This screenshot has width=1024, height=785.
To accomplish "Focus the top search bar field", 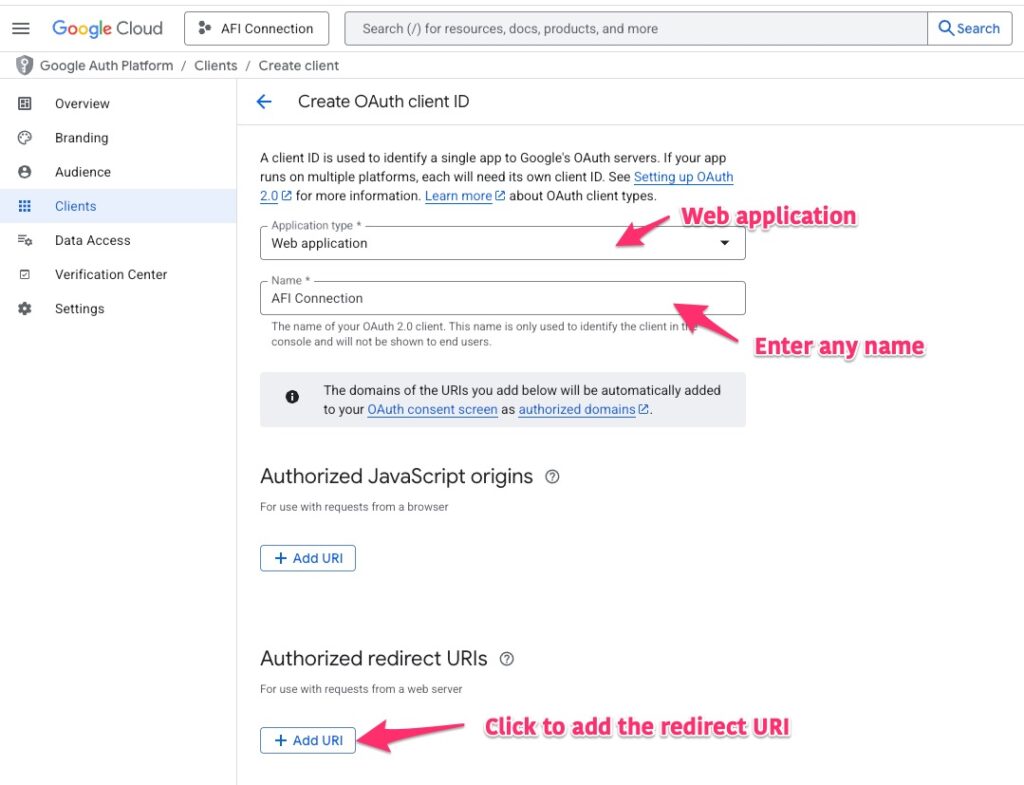I will [636, 28].
